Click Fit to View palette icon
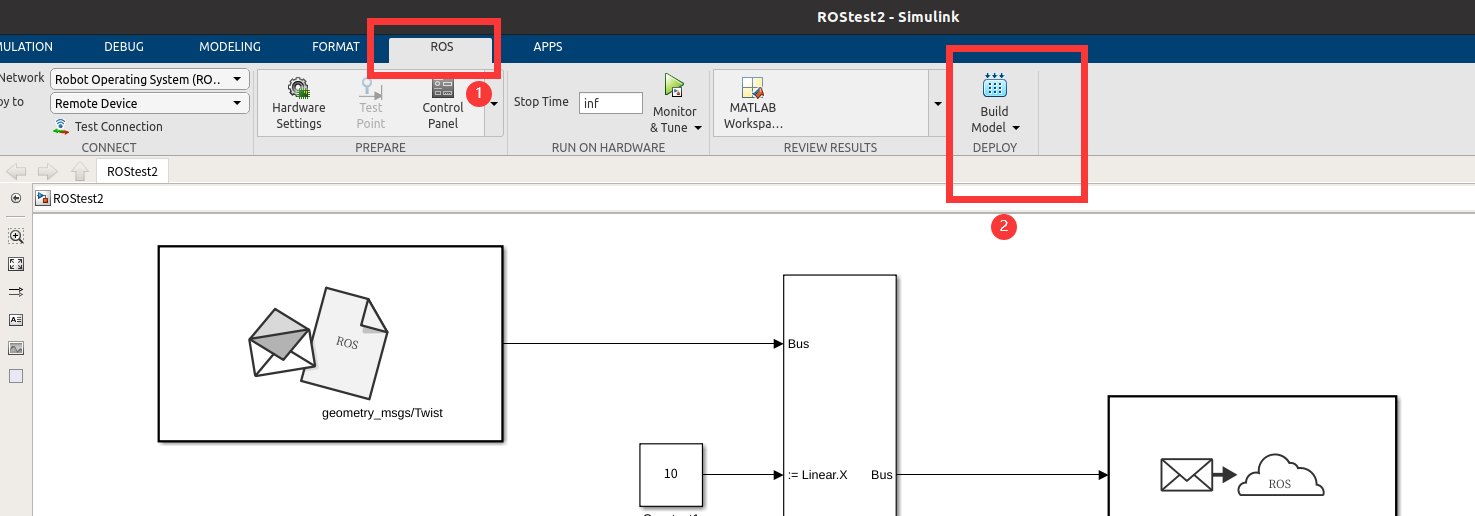1475x516 pixels. tap(15, 264)
